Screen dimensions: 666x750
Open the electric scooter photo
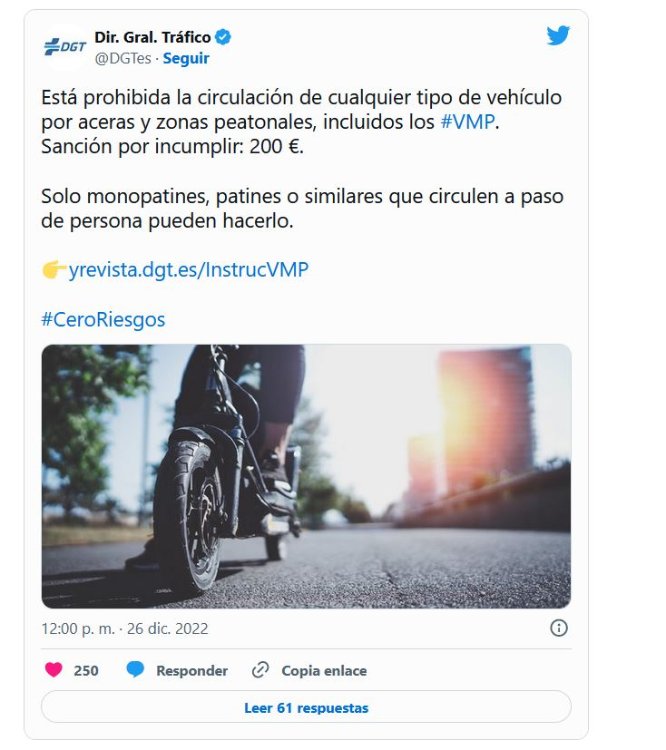coord(306,476)
